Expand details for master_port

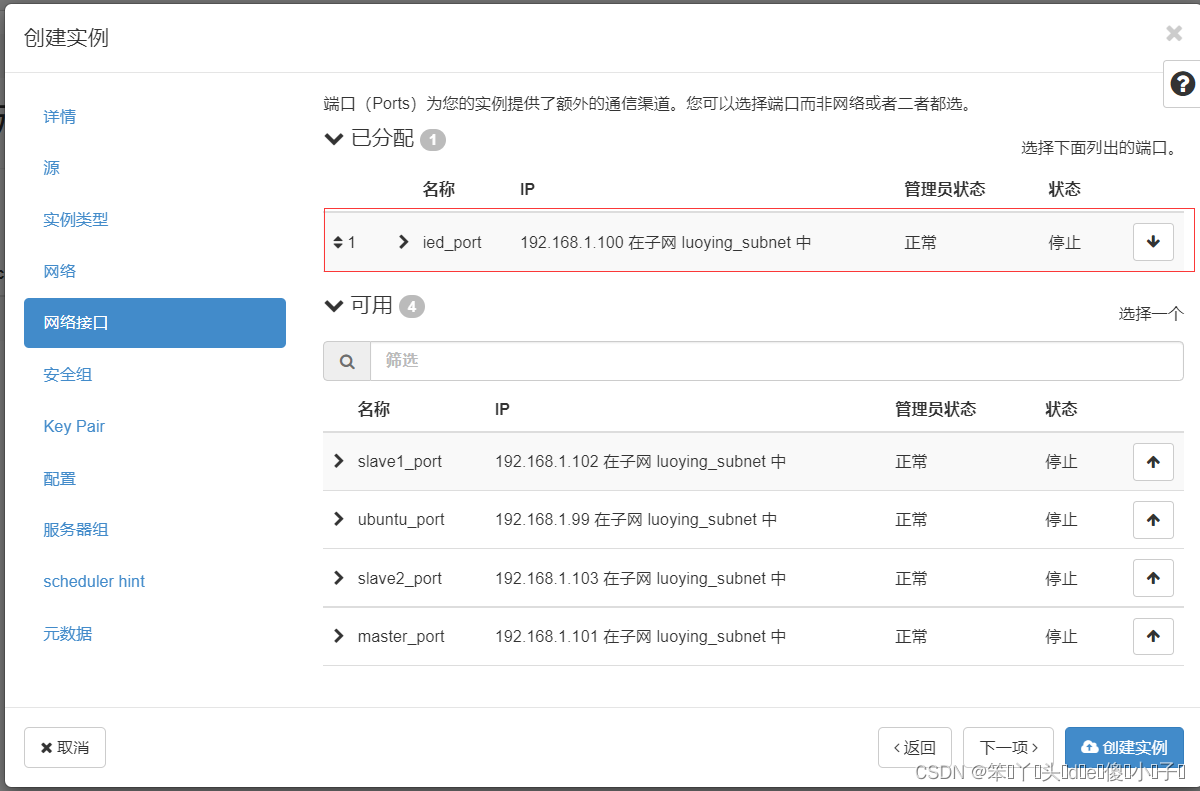click(337, 636)
